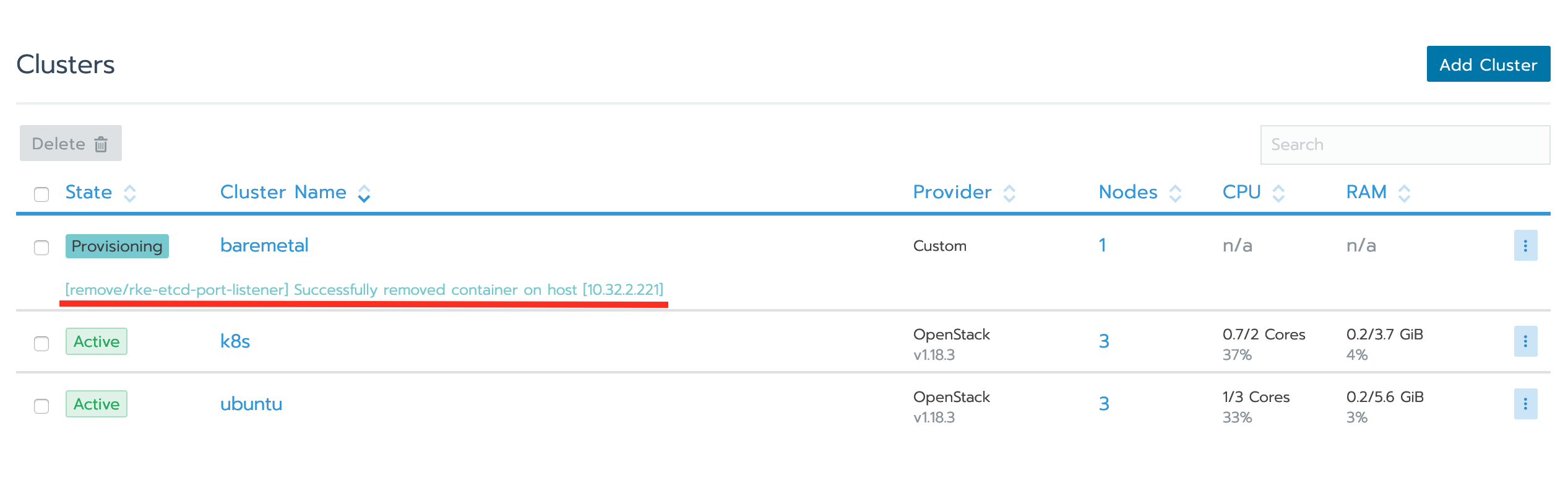Click the node count 3 for ubuntu
The image size is (1568, 498).
1104,404
